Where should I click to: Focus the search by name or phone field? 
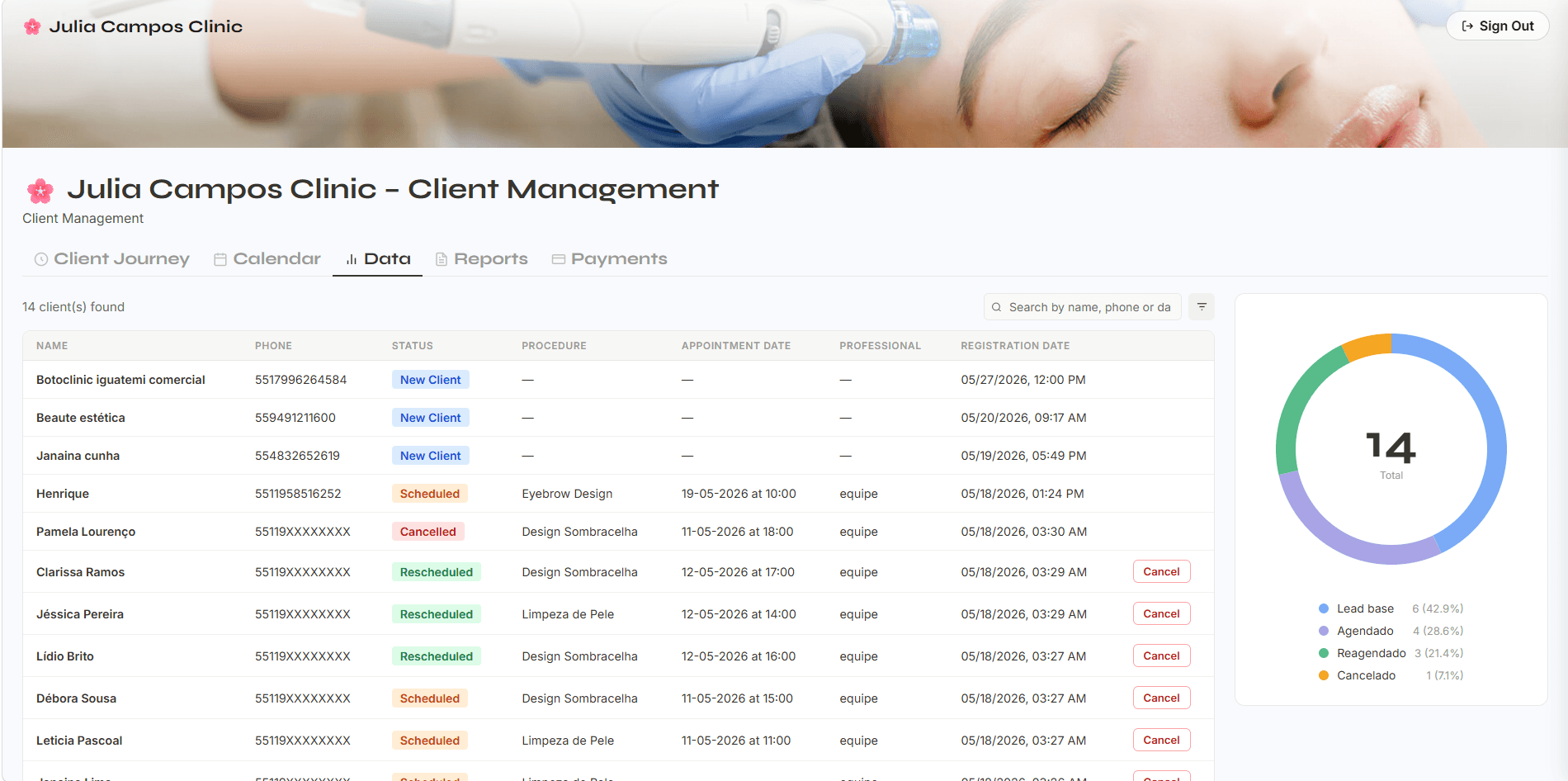(x=1083, y=307)
